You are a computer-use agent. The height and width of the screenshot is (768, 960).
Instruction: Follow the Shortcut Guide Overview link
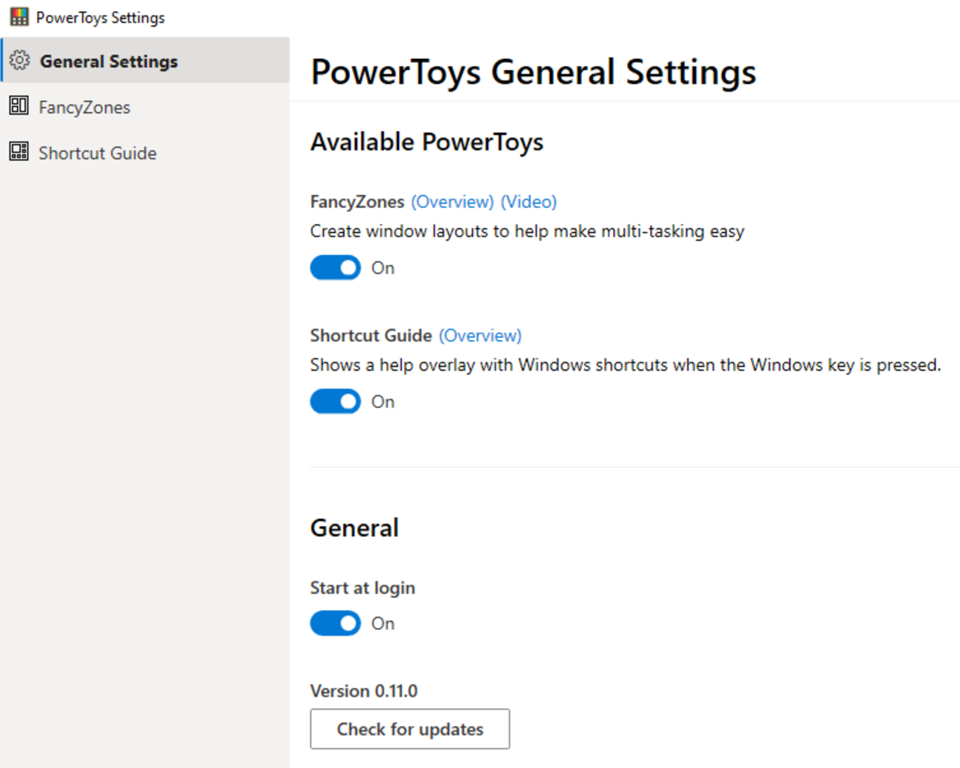[480, 336]
